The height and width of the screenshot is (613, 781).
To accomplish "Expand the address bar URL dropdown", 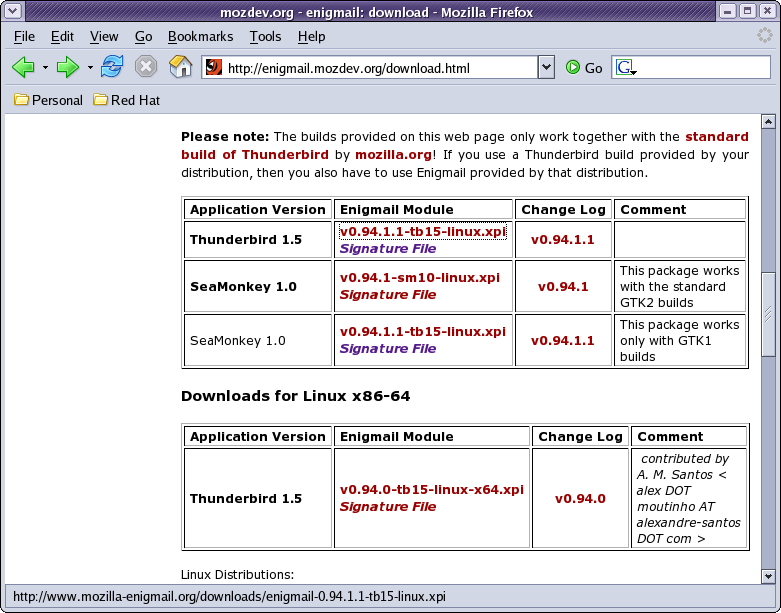I will (546, 67).
